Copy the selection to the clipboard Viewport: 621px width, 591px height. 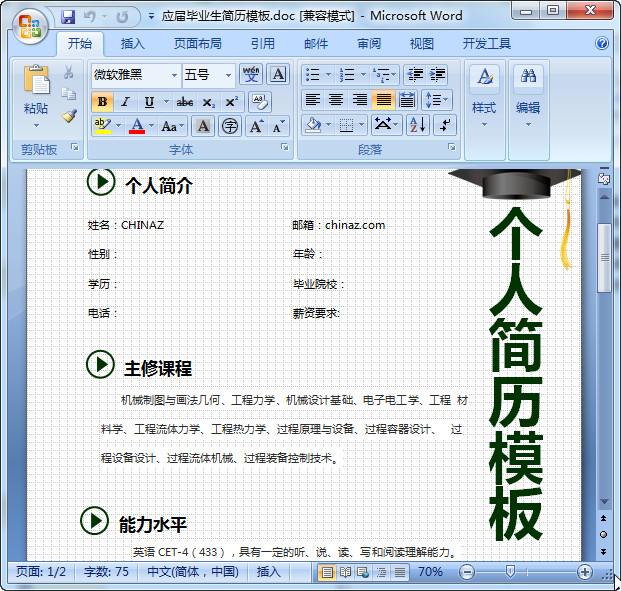click(69, 94)
